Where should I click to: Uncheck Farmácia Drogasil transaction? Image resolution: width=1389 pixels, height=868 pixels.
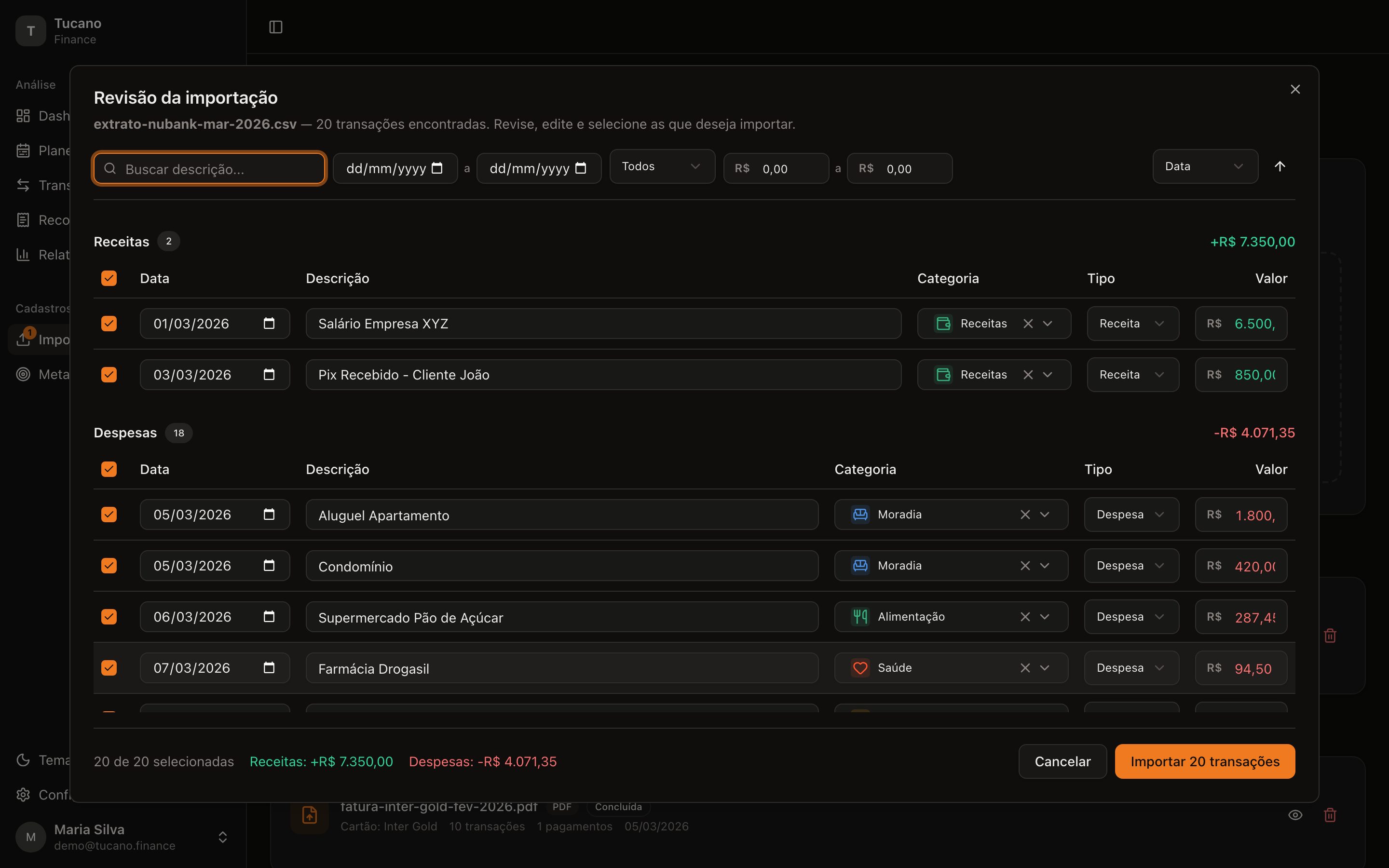109,668
